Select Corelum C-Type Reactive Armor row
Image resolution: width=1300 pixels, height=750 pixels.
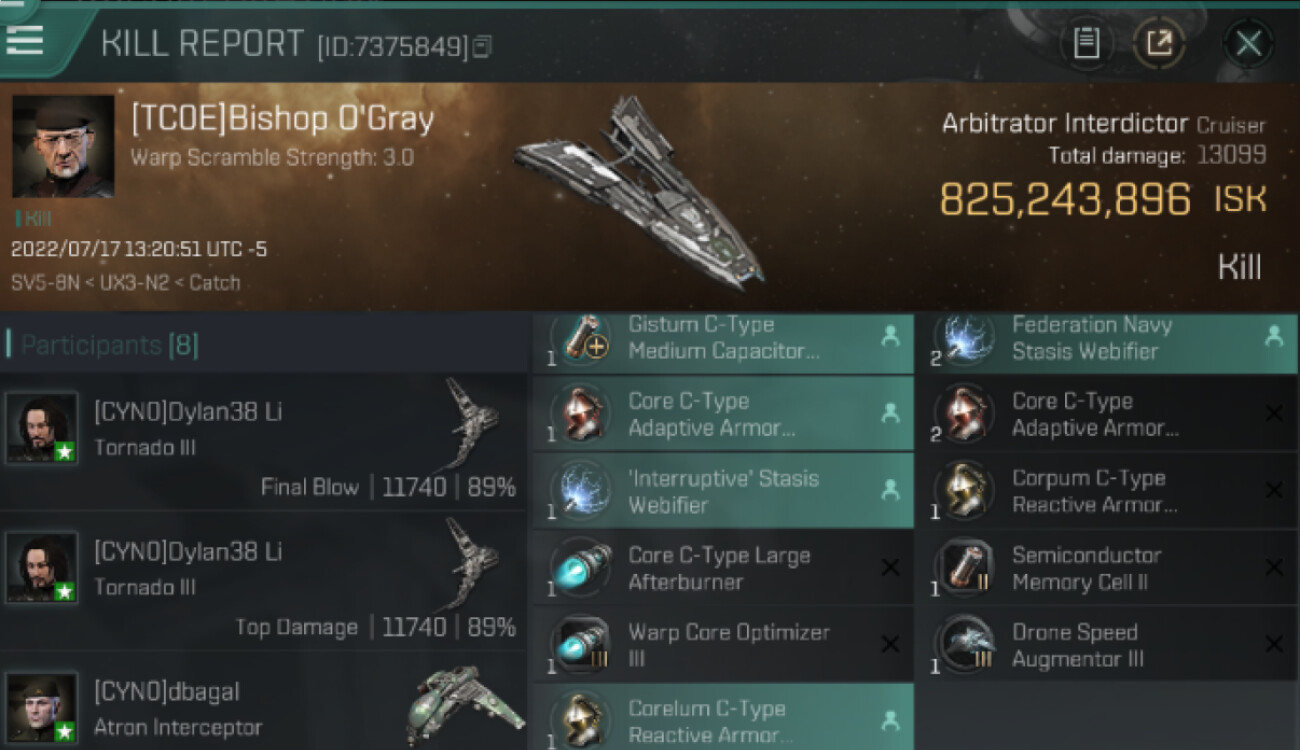722,718
